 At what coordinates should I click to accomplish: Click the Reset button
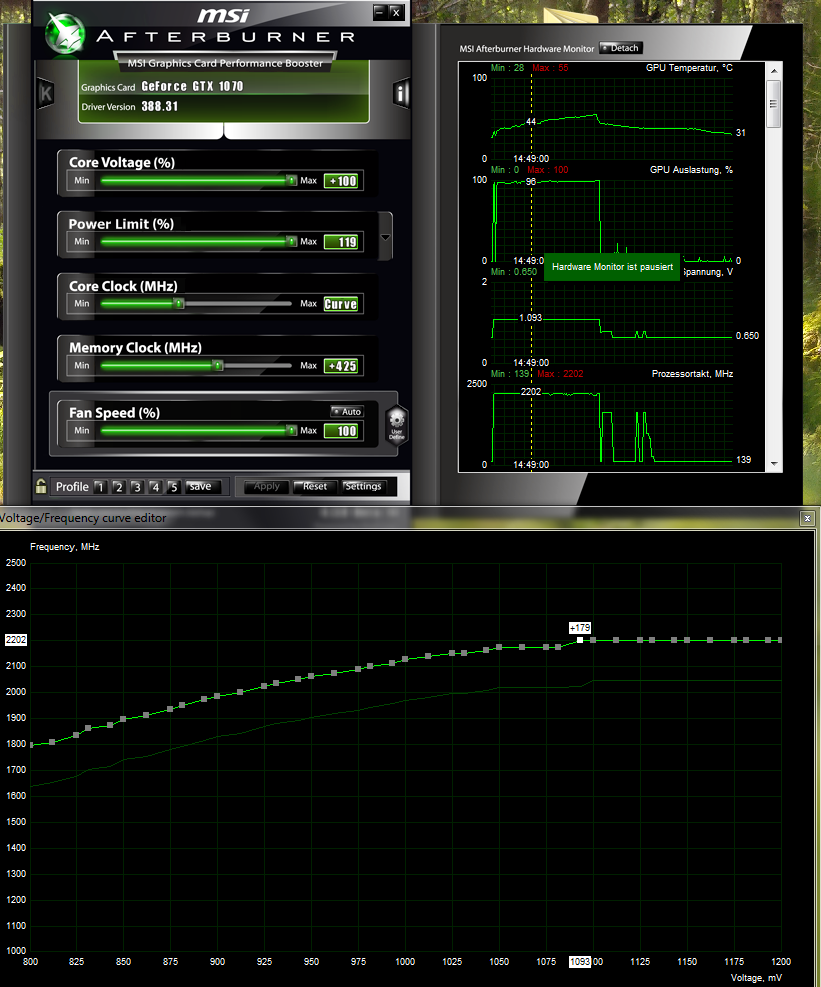pos(315,487)
